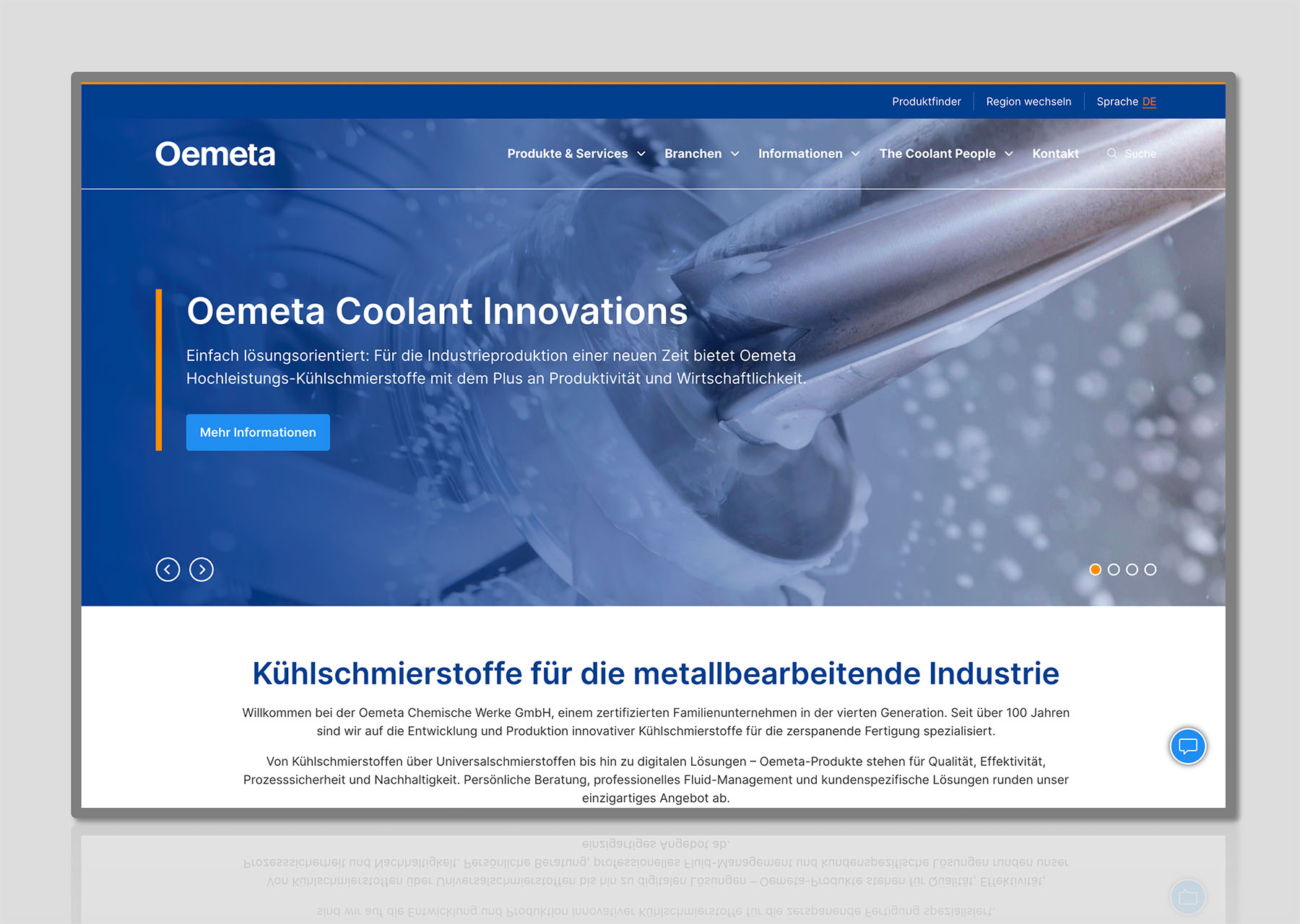
Task: Click the Oemeta logo
Action: click(215, 154)
